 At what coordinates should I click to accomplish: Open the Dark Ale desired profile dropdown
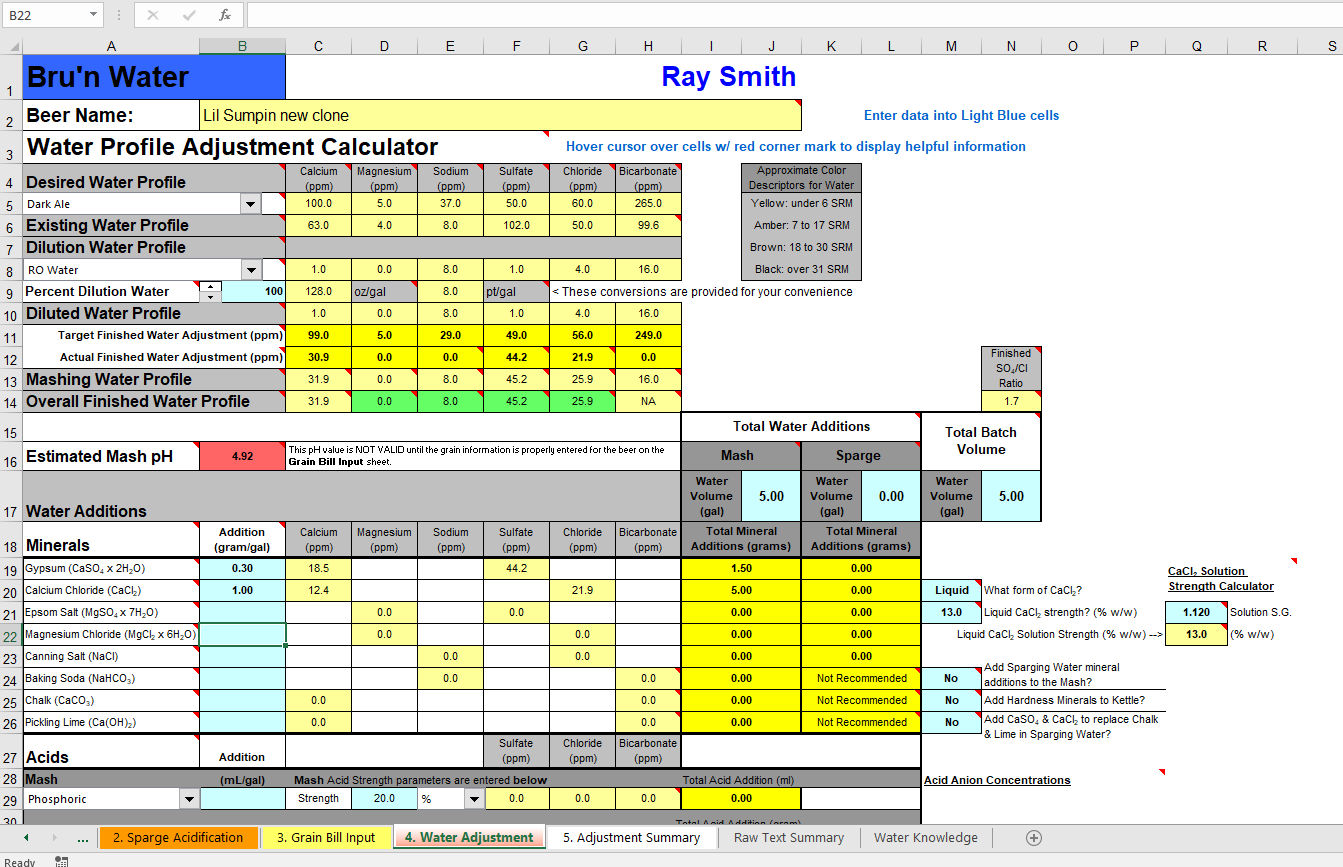[250, 204]
